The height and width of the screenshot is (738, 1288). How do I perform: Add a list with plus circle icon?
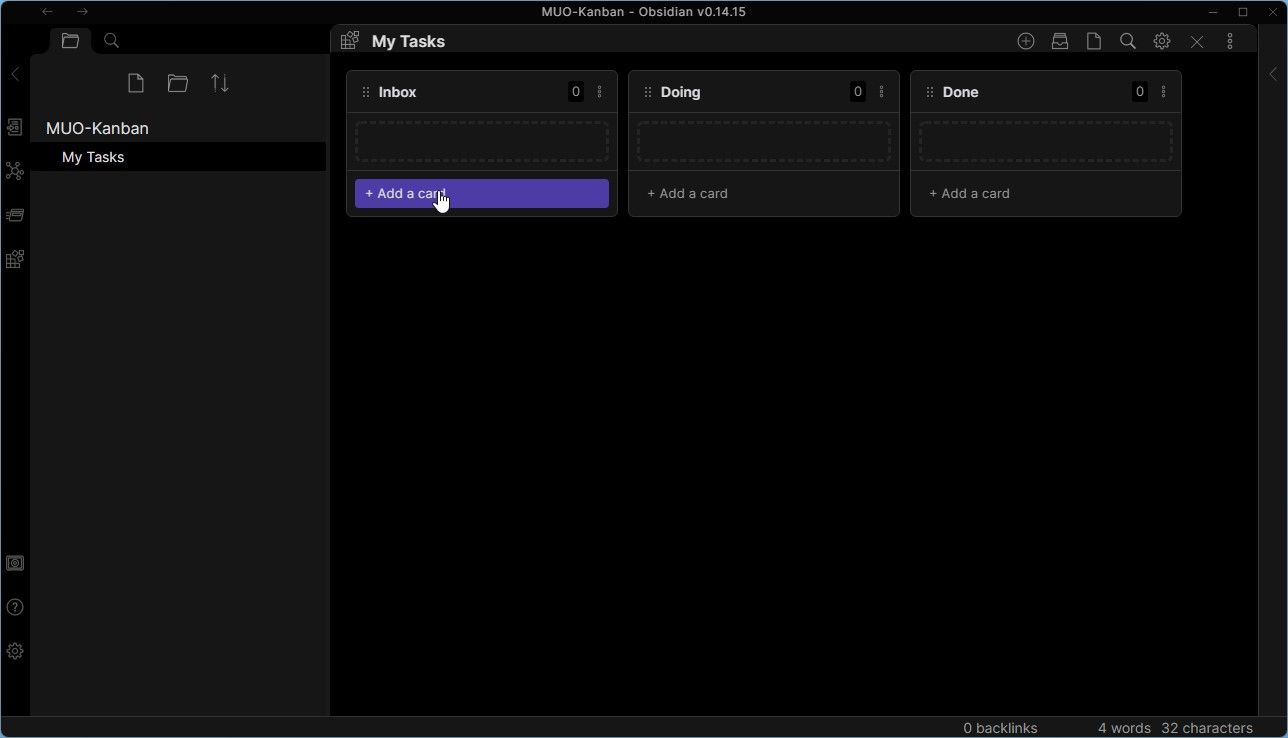(1026, 41)
